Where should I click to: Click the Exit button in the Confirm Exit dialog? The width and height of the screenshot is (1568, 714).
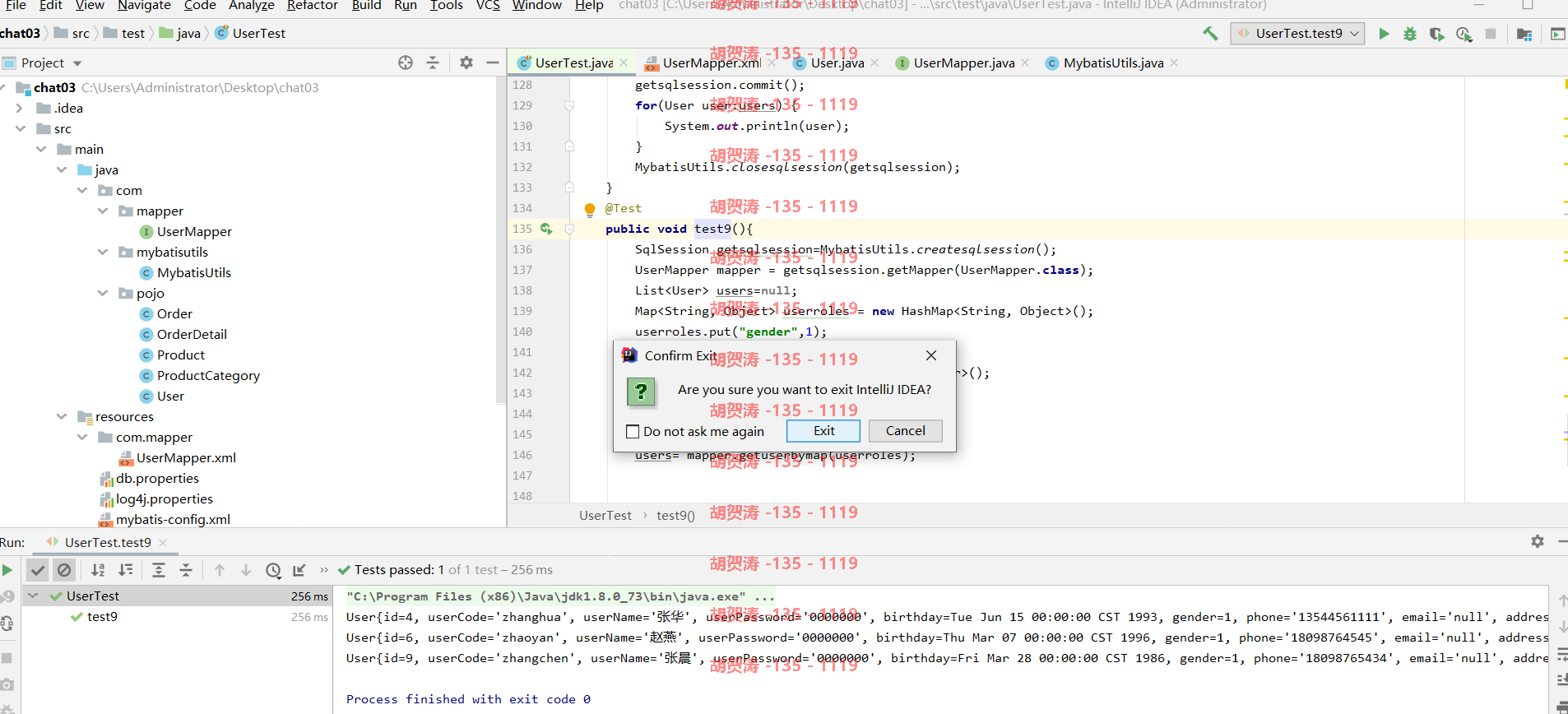(823, 431)
